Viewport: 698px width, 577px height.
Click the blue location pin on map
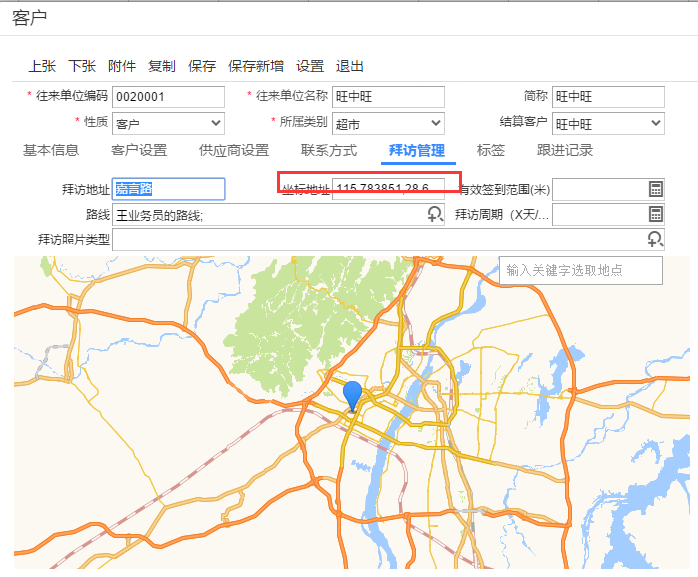(352, 395)
